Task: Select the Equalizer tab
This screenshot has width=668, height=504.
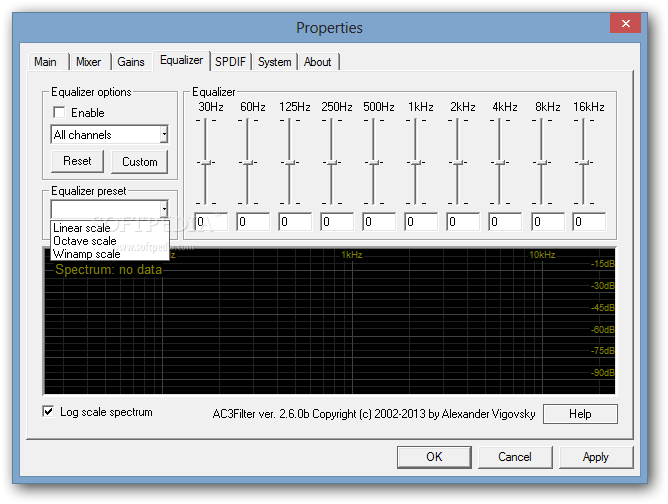Action: point(181,60)
